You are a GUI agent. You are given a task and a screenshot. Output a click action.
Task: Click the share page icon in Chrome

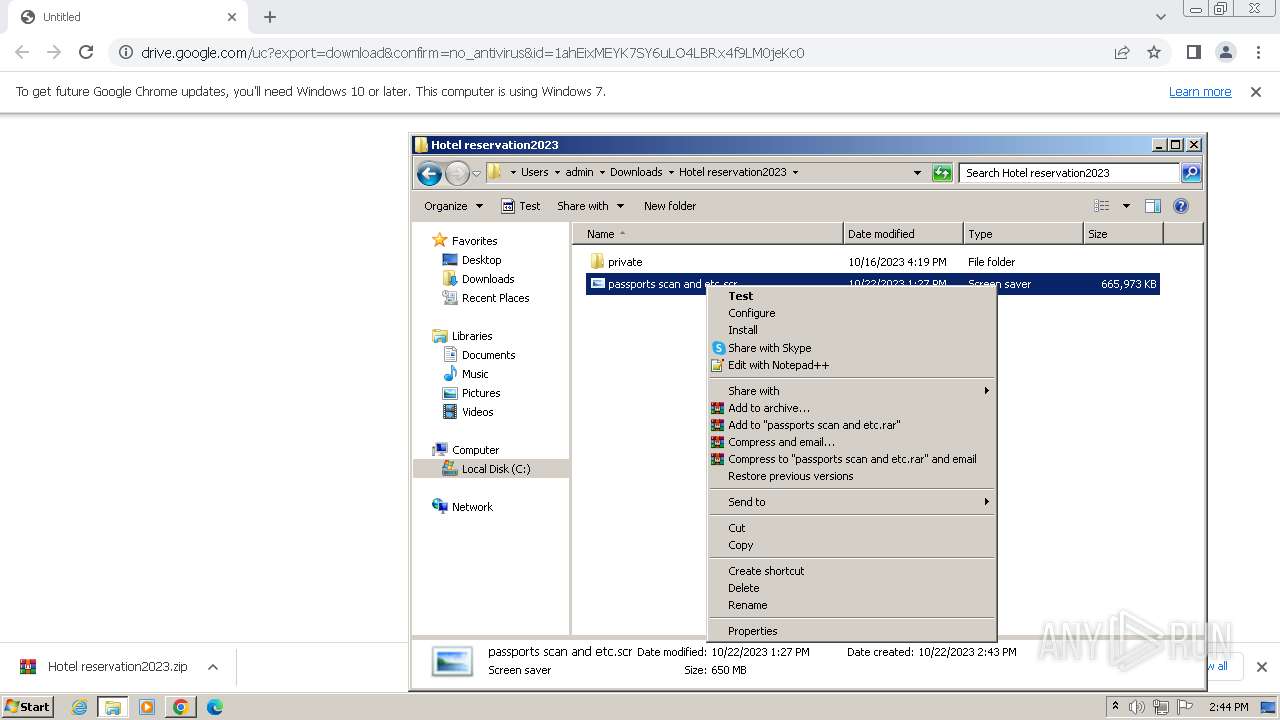click(1122, 53)
